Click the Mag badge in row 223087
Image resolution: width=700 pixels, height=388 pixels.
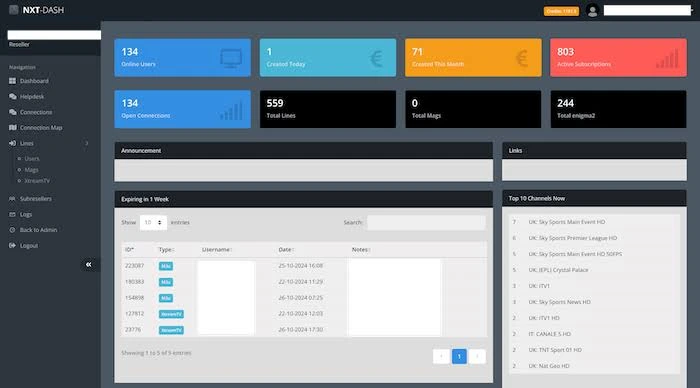tap(166, 266)
